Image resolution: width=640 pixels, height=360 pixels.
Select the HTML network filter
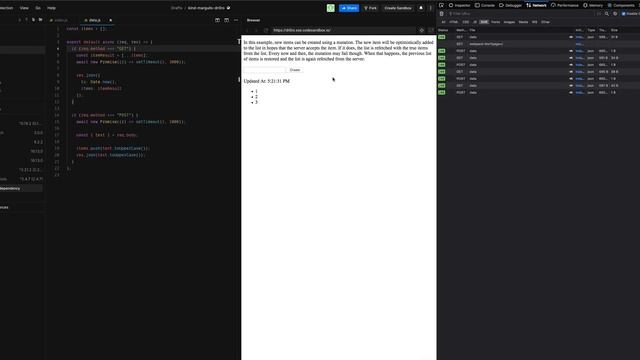(453, 22)
